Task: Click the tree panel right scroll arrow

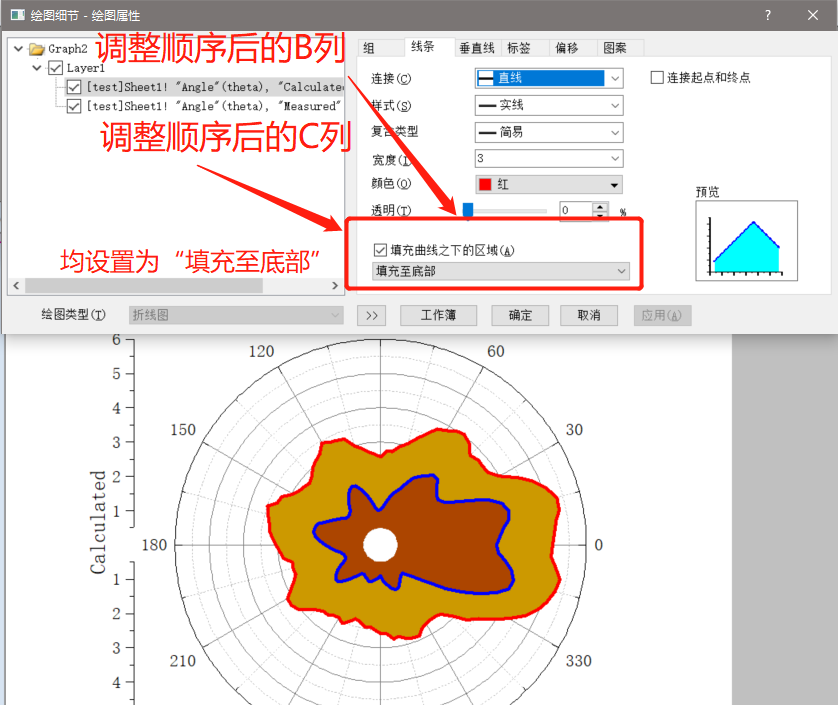Action: tap(335, 285)
